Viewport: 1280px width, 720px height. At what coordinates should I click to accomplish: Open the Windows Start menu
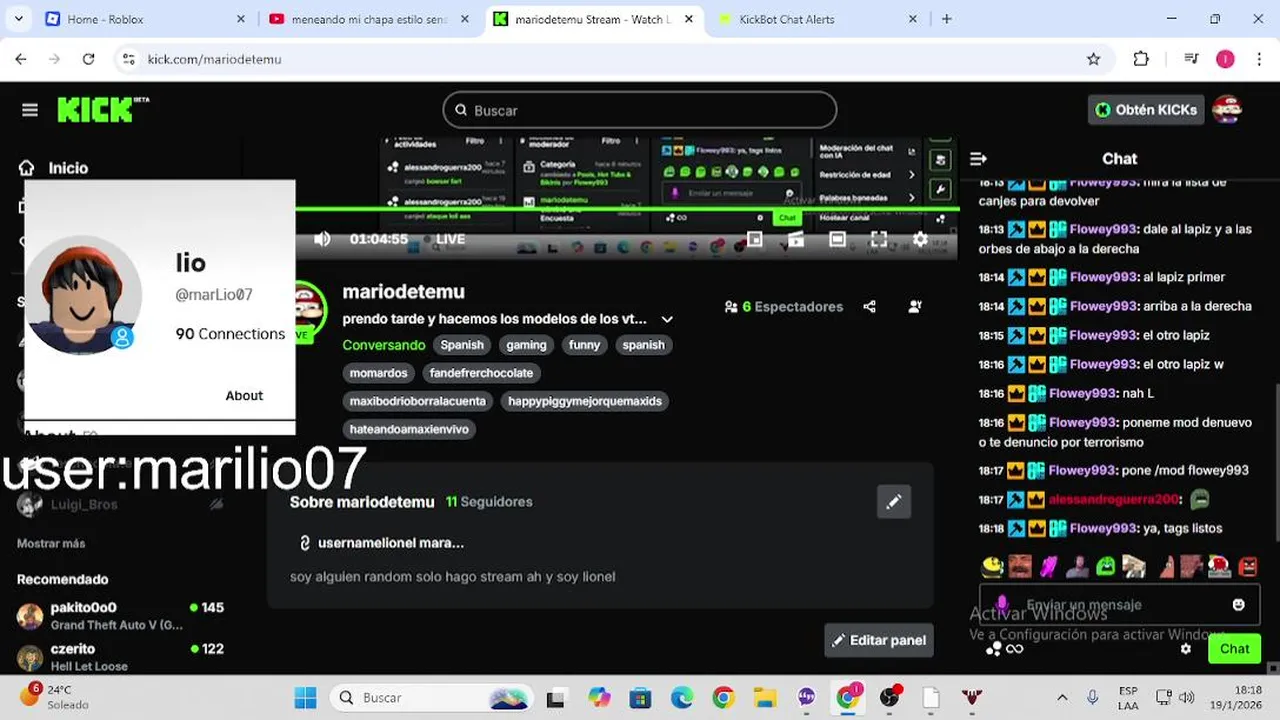[306, 697]
